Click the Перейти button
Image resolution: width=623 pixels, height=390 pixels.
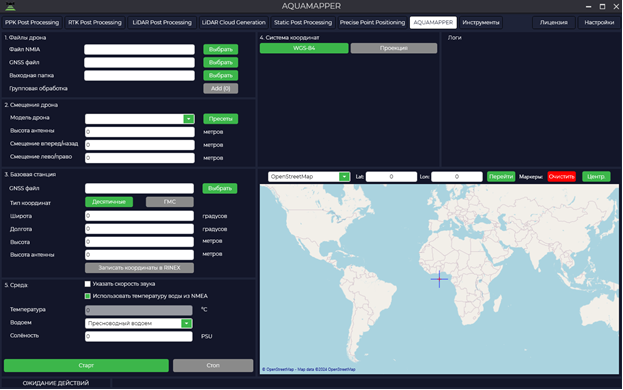[x=501, y=177]
